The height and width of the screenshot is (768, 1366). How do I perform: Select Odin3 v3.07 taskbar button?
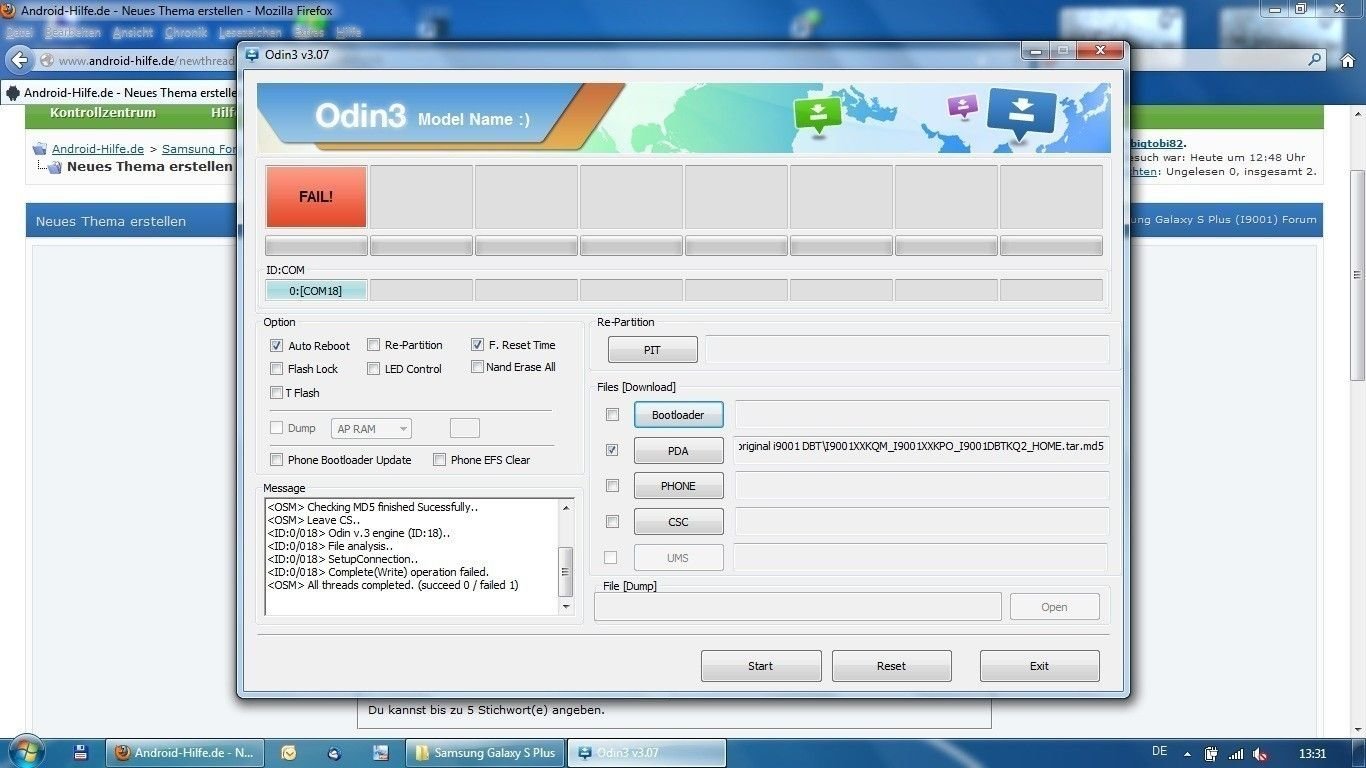[x=647, y=752]
